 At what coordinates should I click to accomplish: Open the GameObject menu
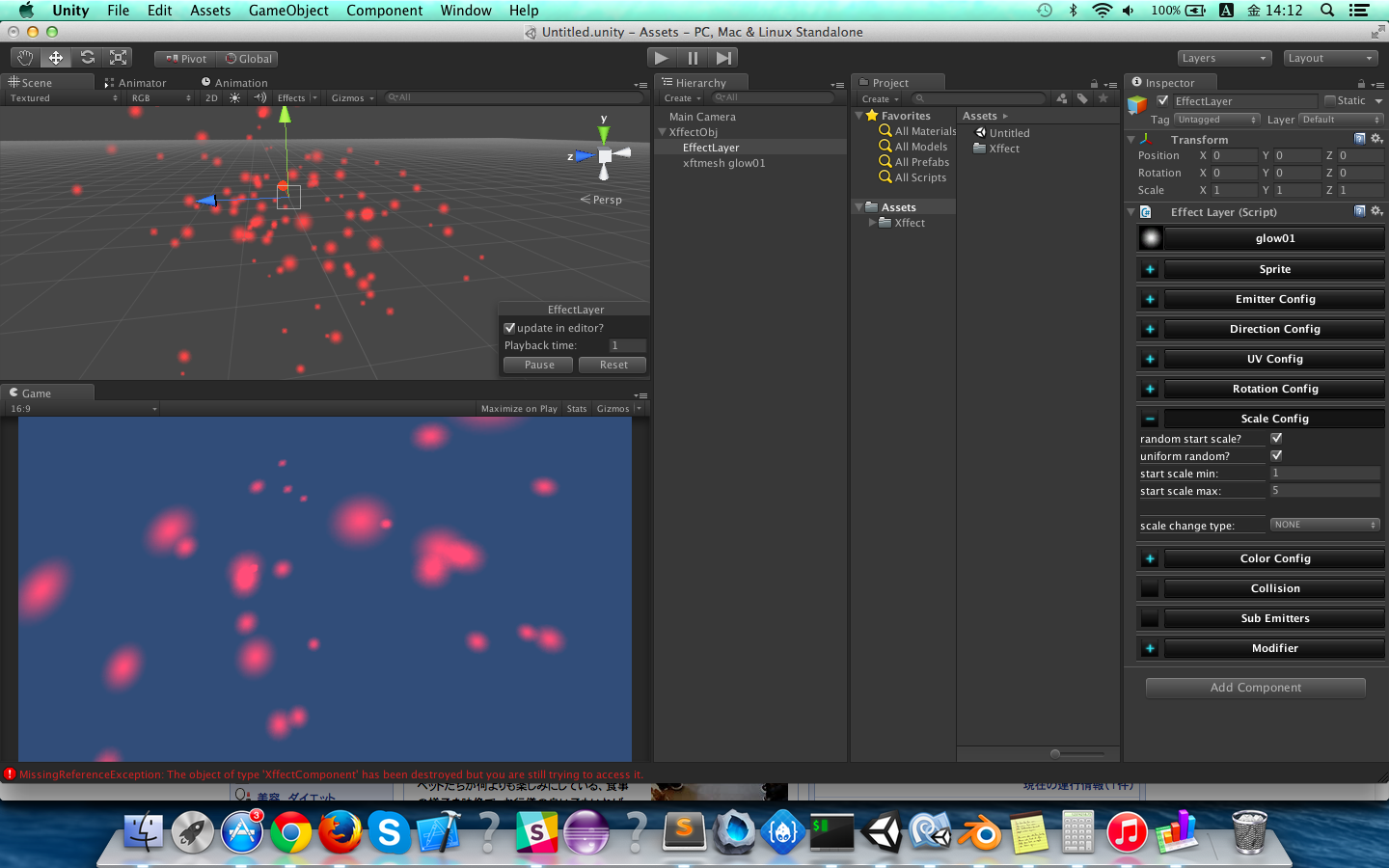coord(288,11)
